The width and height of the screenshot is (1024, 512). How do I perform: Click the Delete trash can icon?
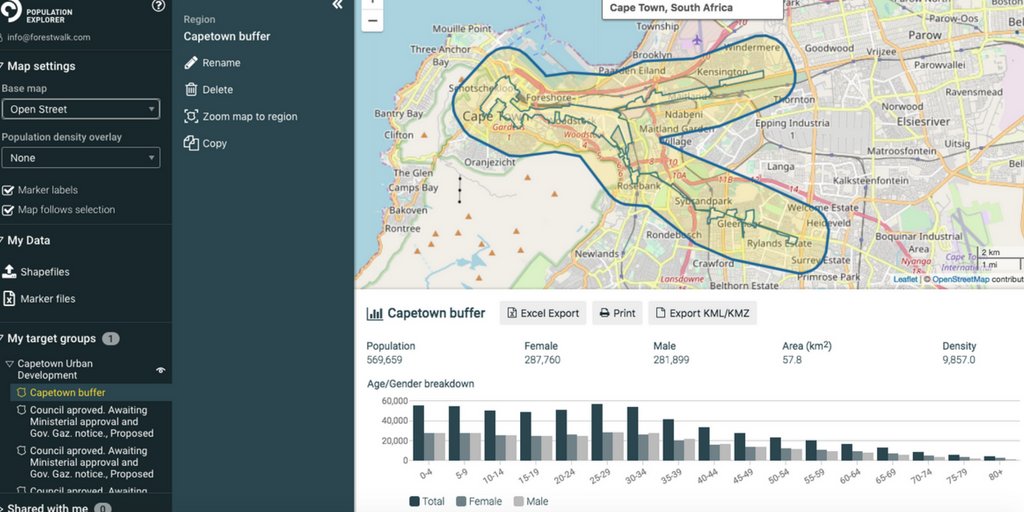(191, 89)
